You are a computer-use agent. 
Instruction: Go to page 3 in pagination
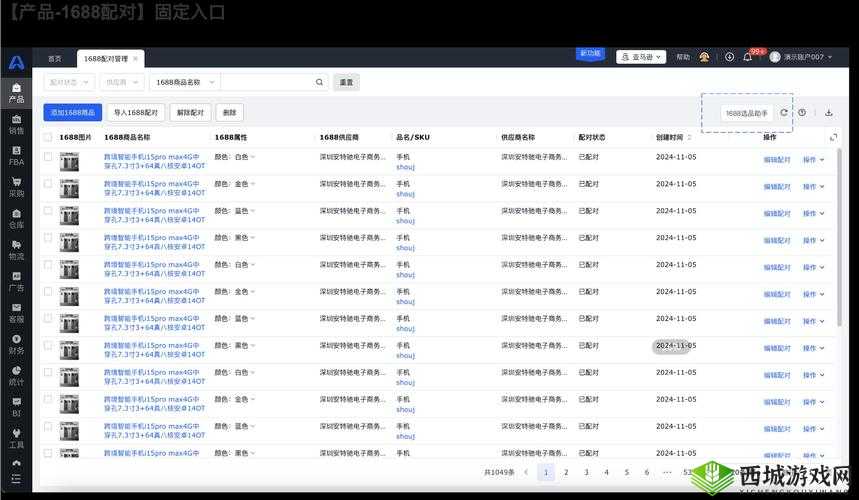(x=586, y=472)
